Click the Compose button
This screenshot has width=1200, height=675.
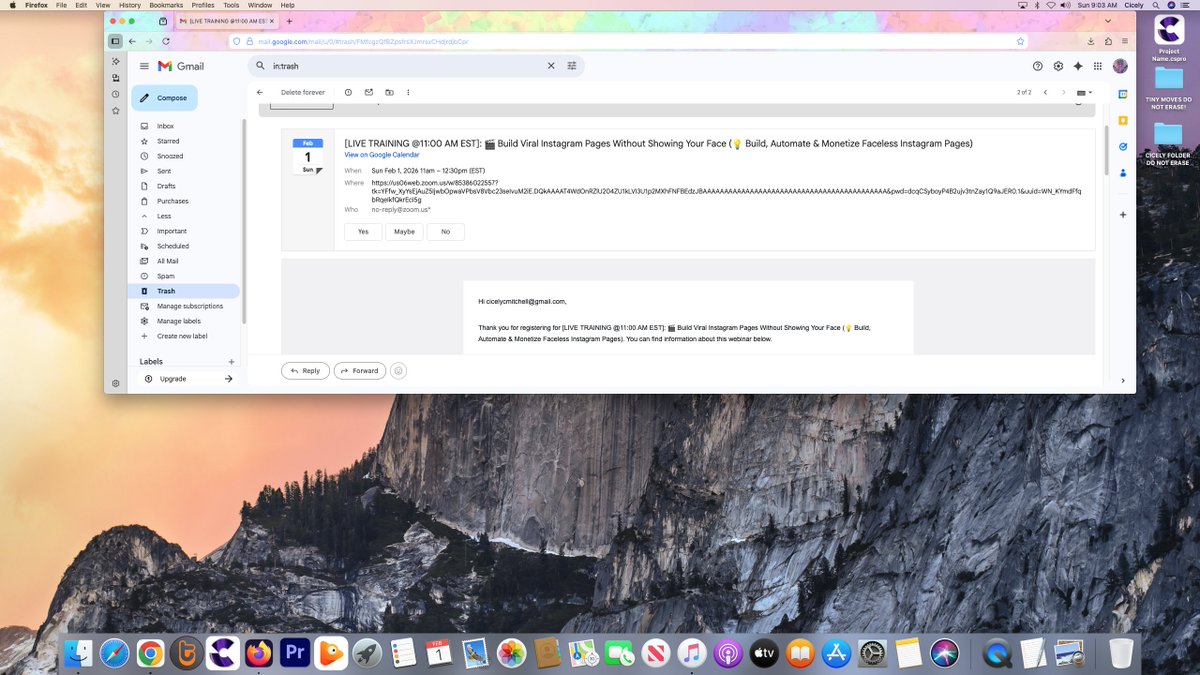[x=164, y=98]
